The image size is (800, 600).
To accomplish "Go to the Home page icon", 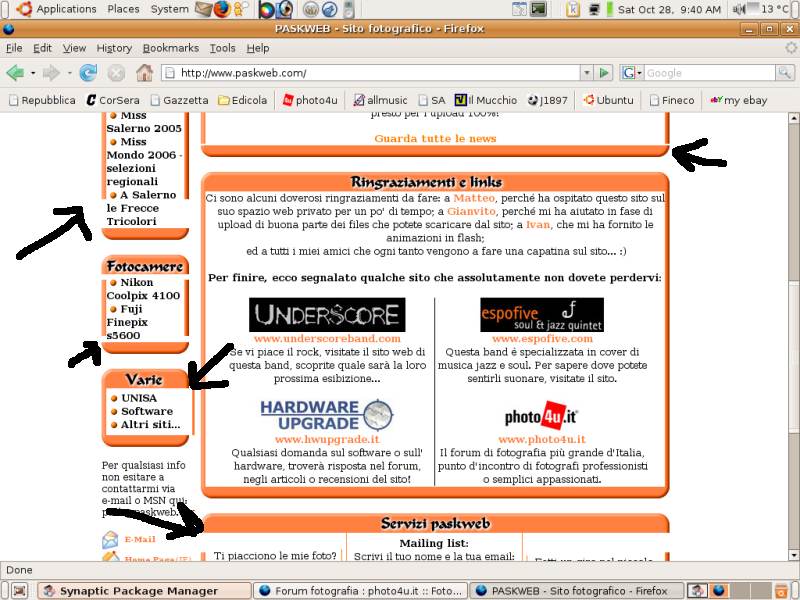I will click(144, 72).
